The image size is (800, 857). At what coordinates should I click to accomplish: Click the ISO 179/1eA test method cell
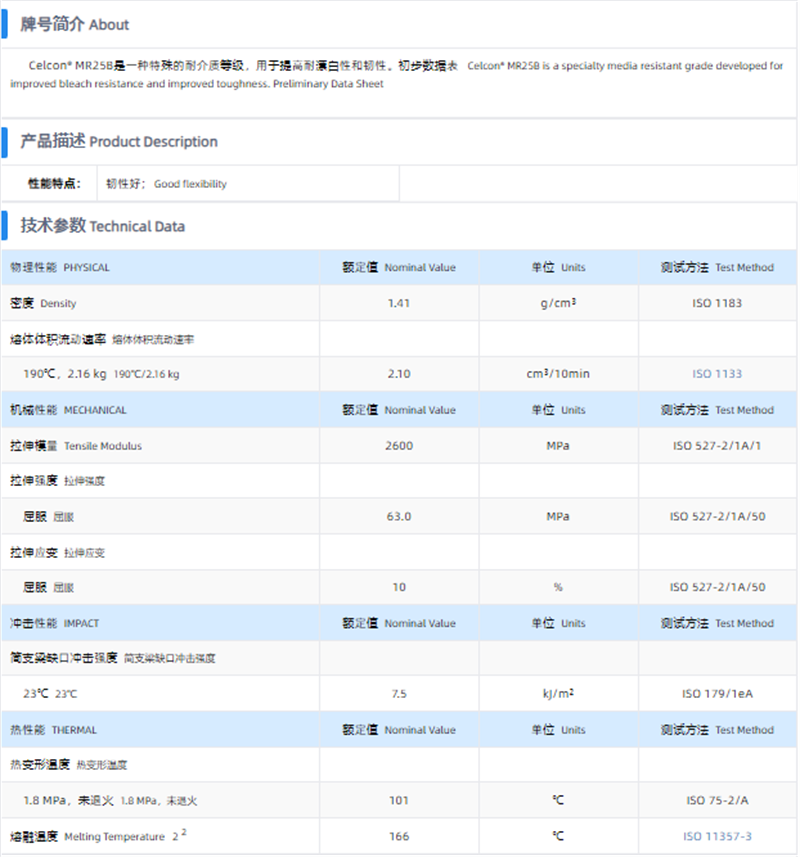717,694
